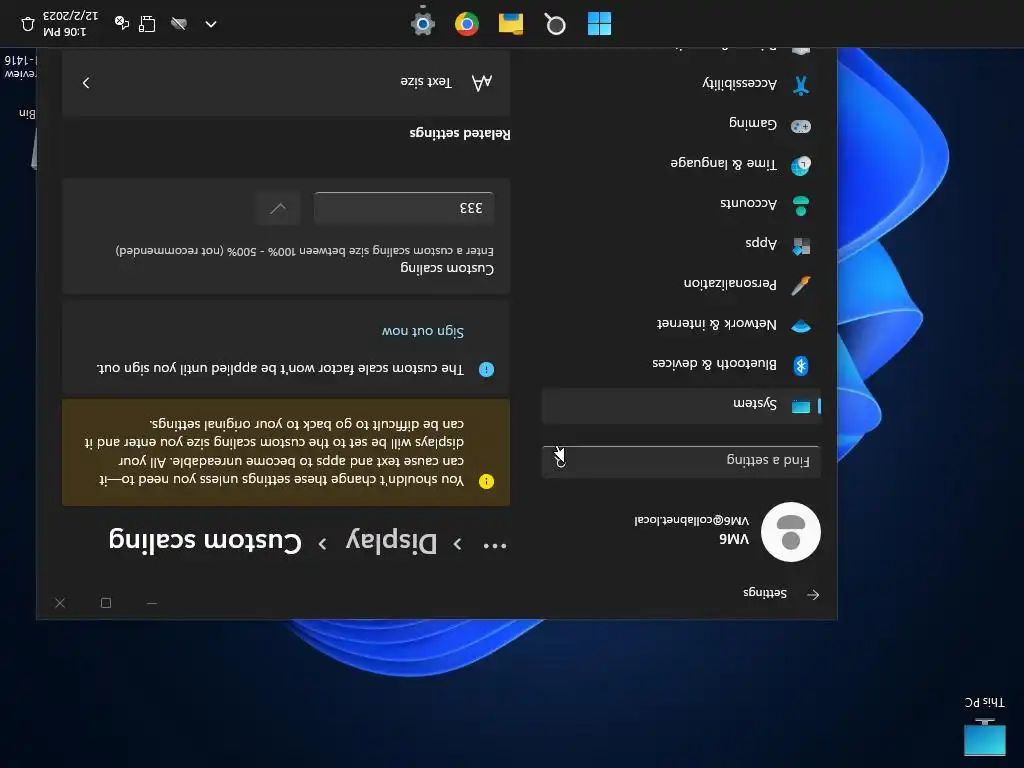This screenshot has width=1024, height=768.
Task: Maximize the Settings window
Action: click(106, 602)
